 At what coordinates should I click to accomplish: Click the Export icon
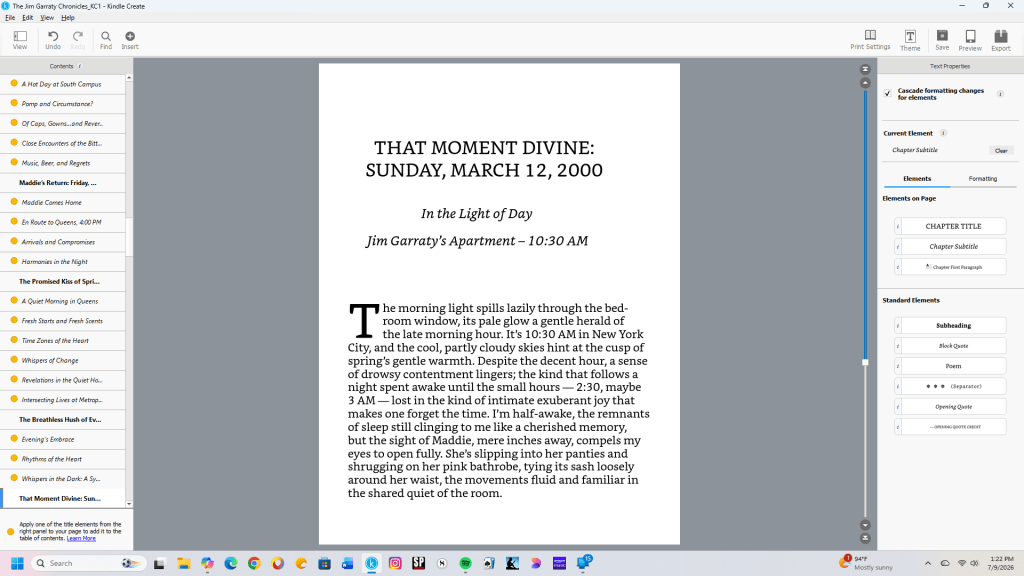[1000, 37]
